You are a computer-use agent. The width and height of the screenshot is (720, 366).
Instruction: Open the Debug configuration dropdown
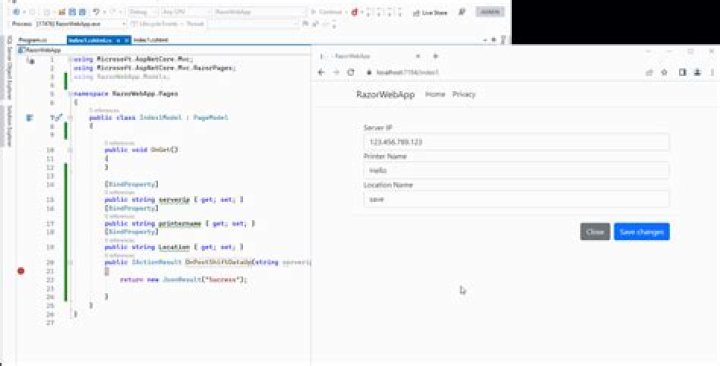pos(142,12)
